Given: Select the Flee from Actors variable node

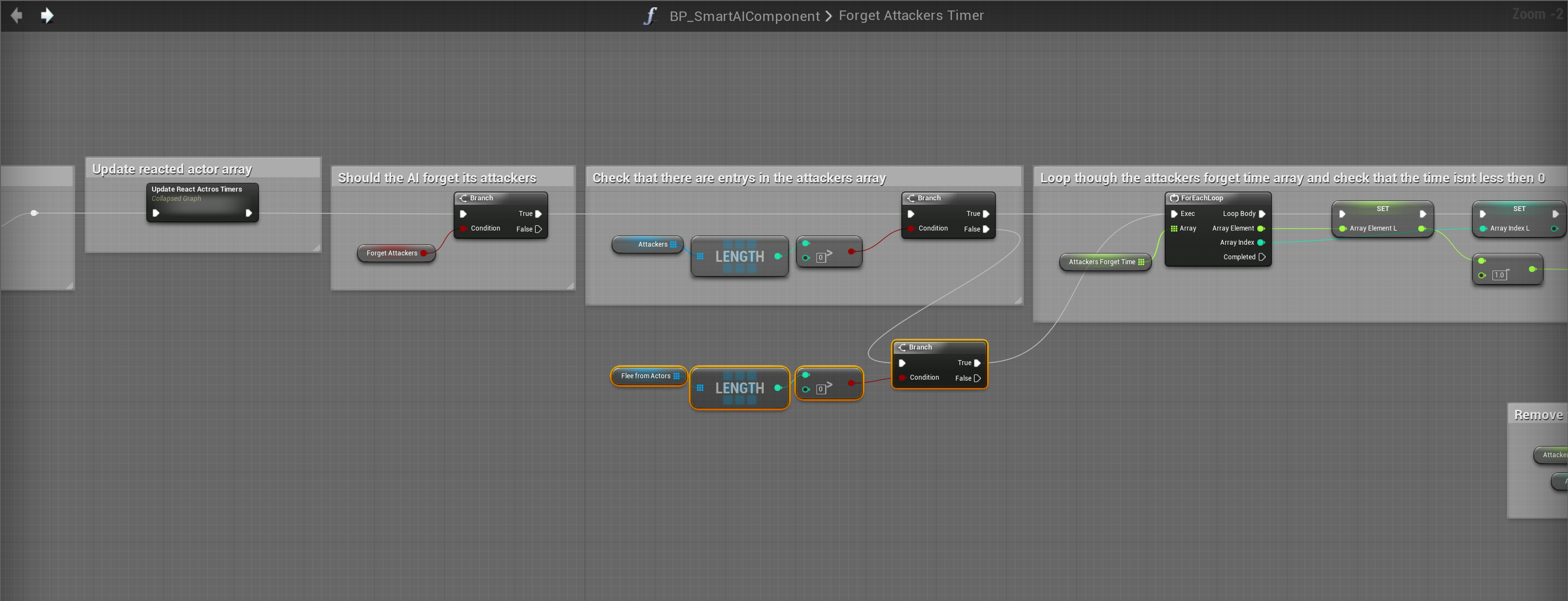Looking at the screenshot, I should coord(645,376).
